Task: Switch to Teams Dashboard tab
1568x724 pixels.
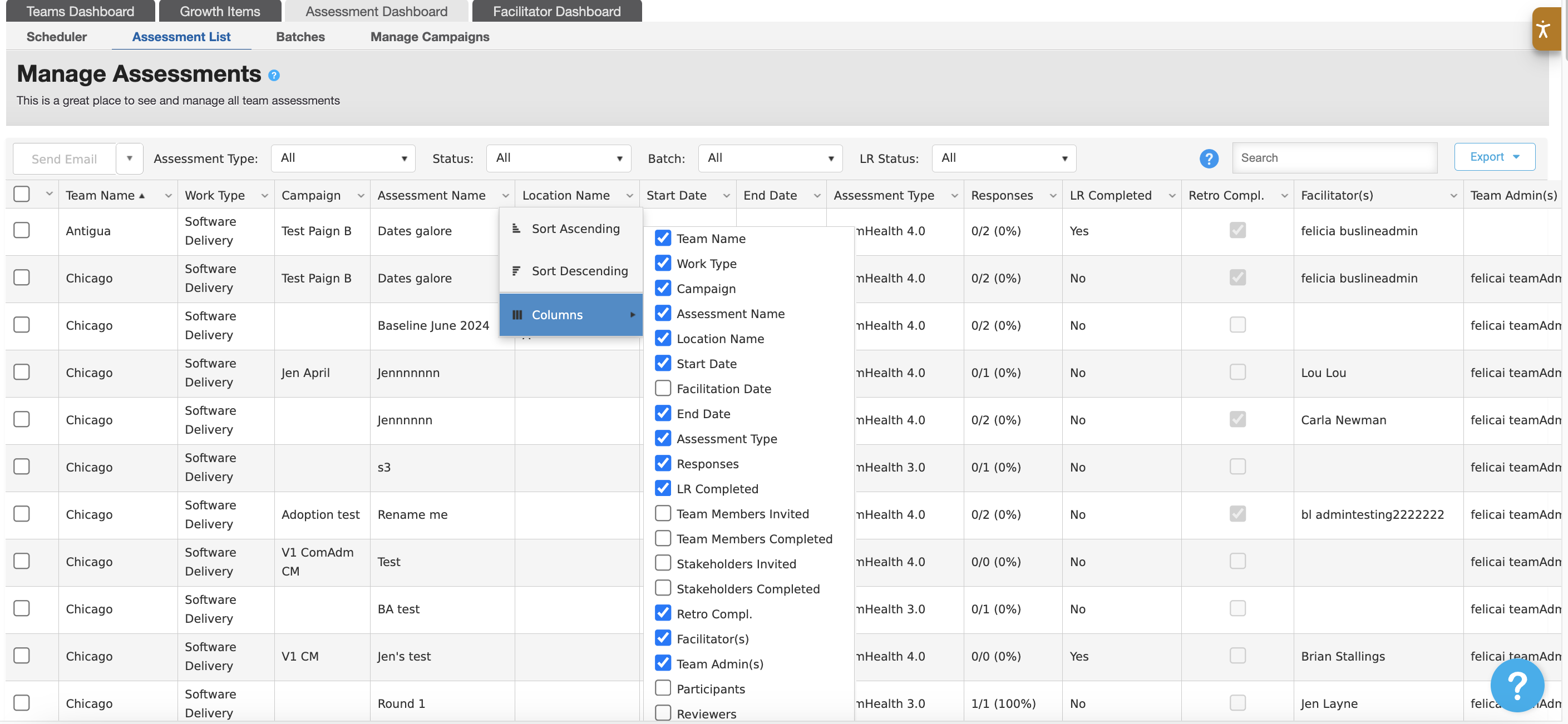Action: click(80, 11)
